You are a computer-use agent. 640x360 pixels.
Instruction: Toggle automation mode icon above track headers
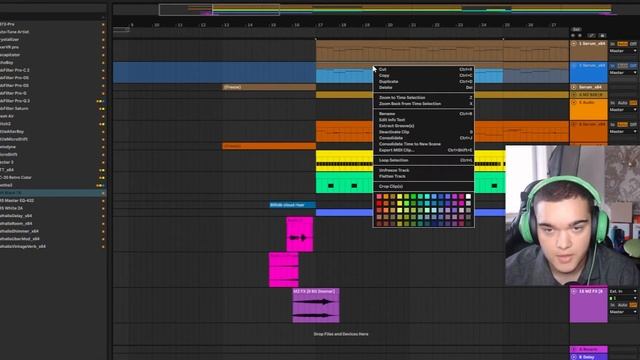click(592, 36)
